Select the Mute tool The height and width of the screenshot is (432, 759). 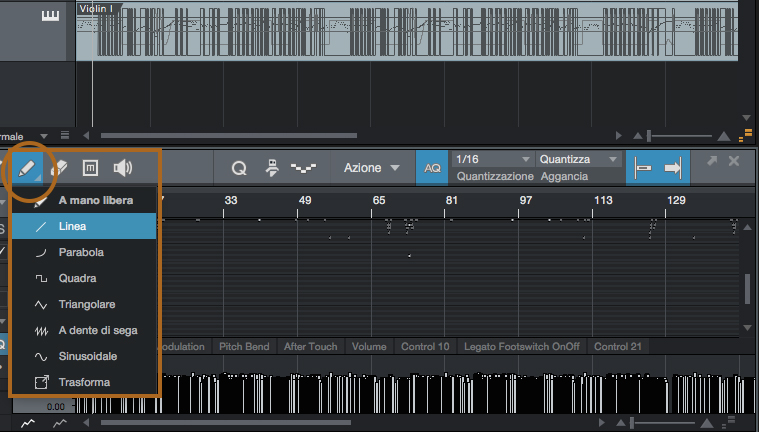tap(89, 168)
